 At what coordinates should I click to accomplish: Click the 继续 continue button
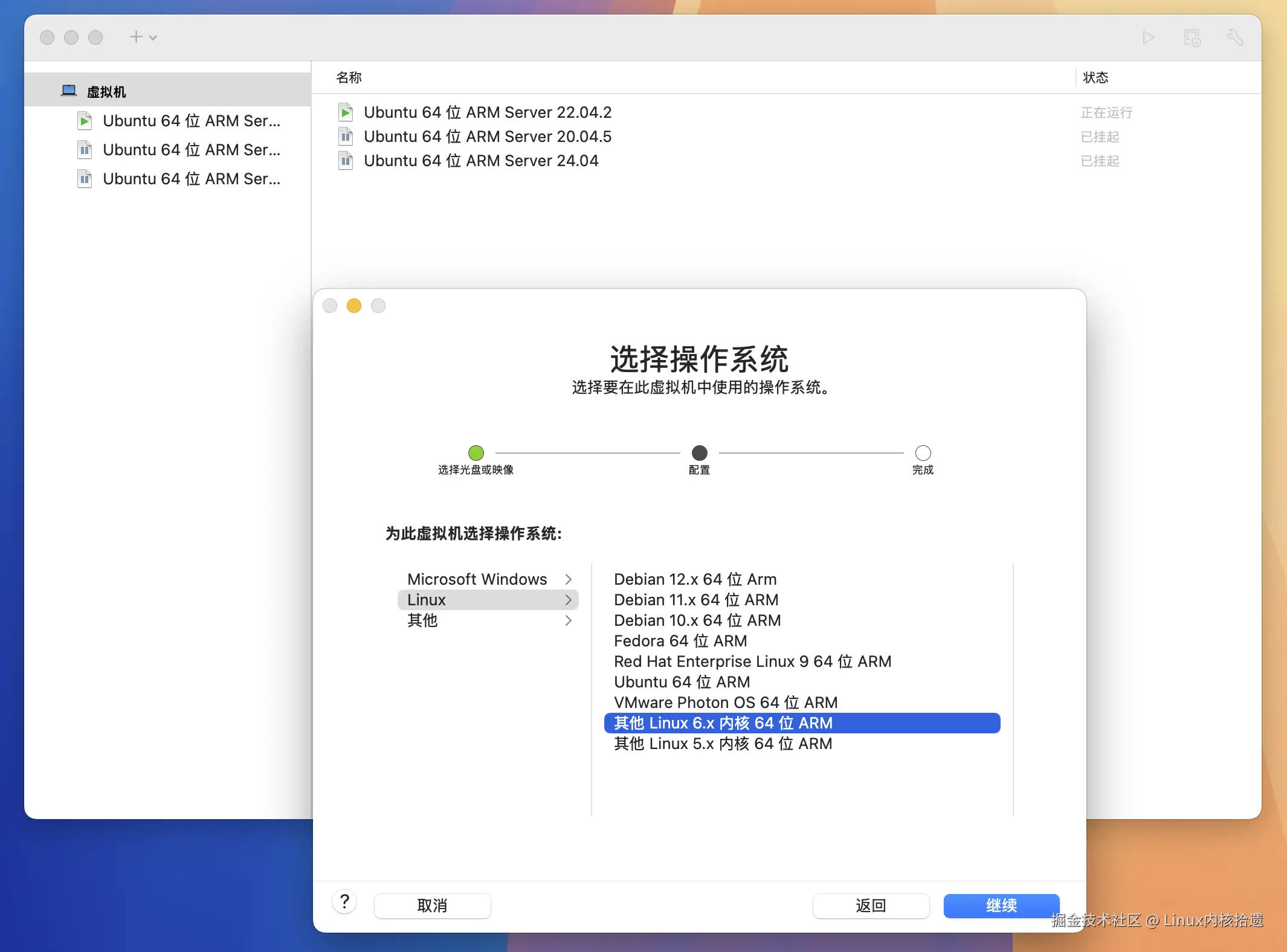pos(1001,905)
